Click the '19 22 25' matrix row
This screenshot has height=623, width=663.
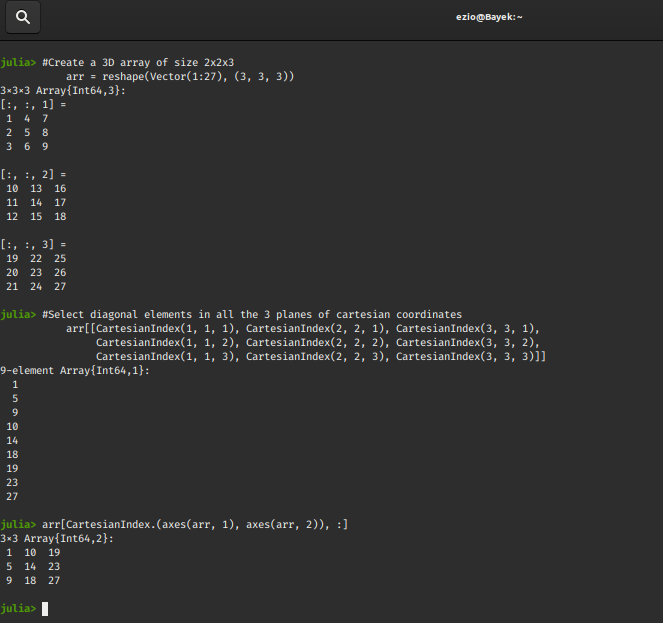coord(36,258)
